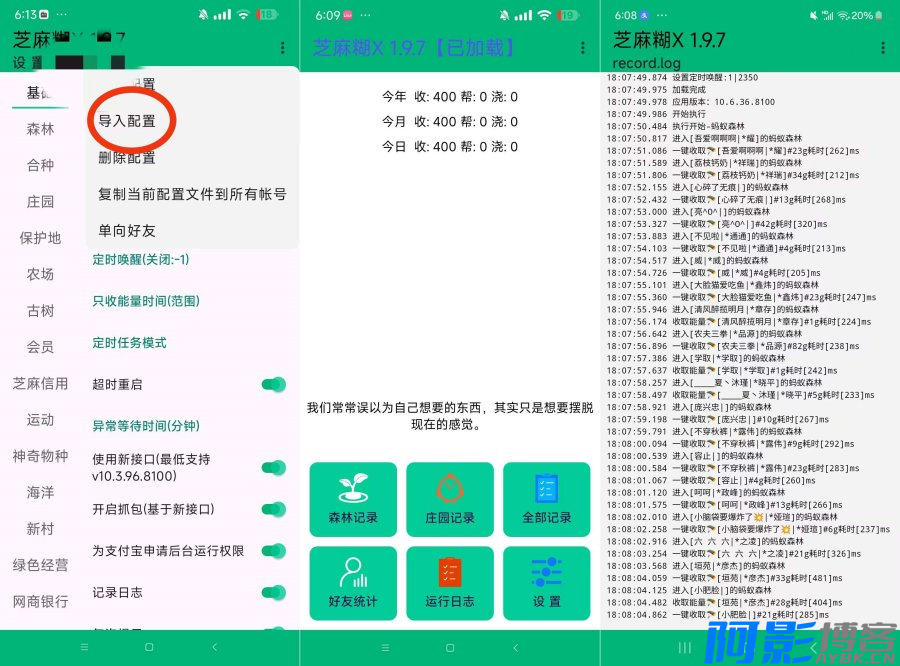Open the 庄园 settings tab
This screenshot has height=666, width=900.
coord(40,202)
